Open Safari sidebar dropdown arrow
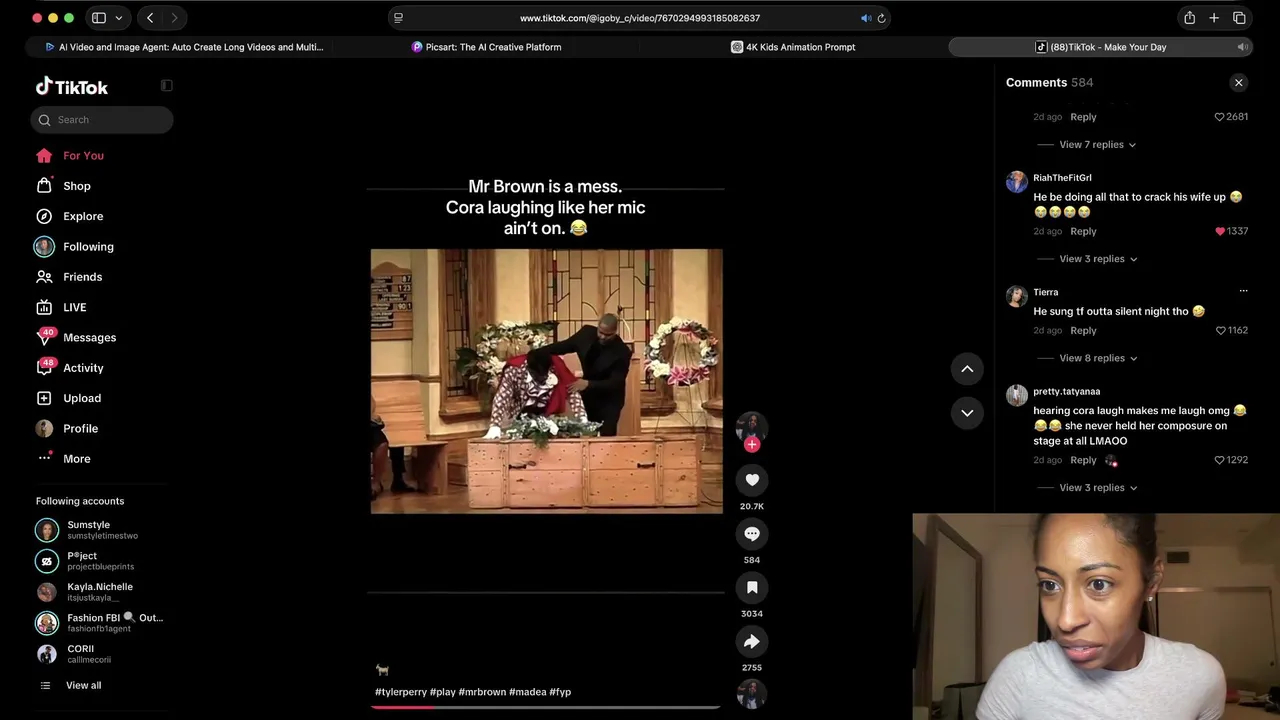 [x=118, y=18]
